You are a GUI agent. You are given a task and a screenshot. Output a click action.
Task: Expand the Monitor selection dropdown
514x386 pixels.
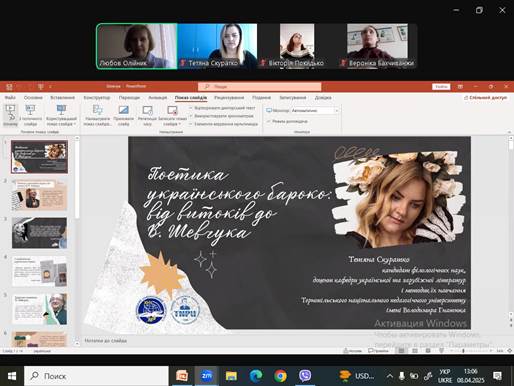(x=315, y=110)
